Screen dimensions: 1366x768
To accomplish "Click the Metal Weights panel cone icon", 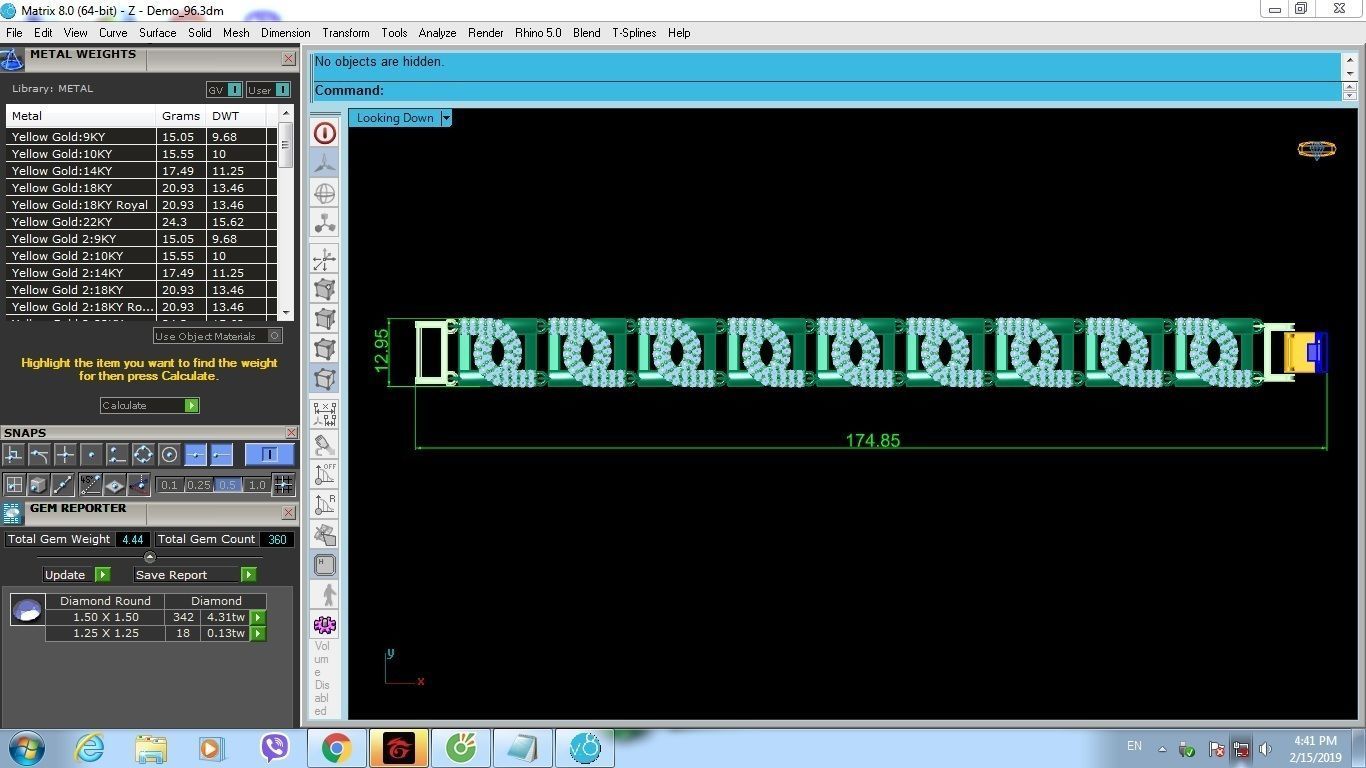I will coord(12,59).
